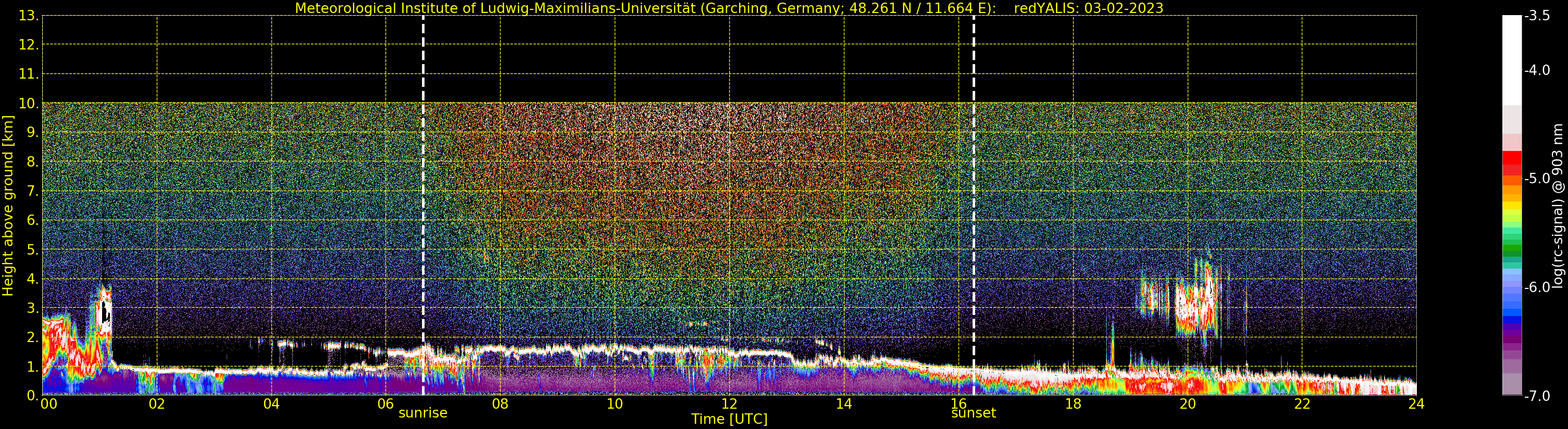Click the 7. height tick label
The width and height of the screenshot is (1568, 429).
[x=33, y=191]
